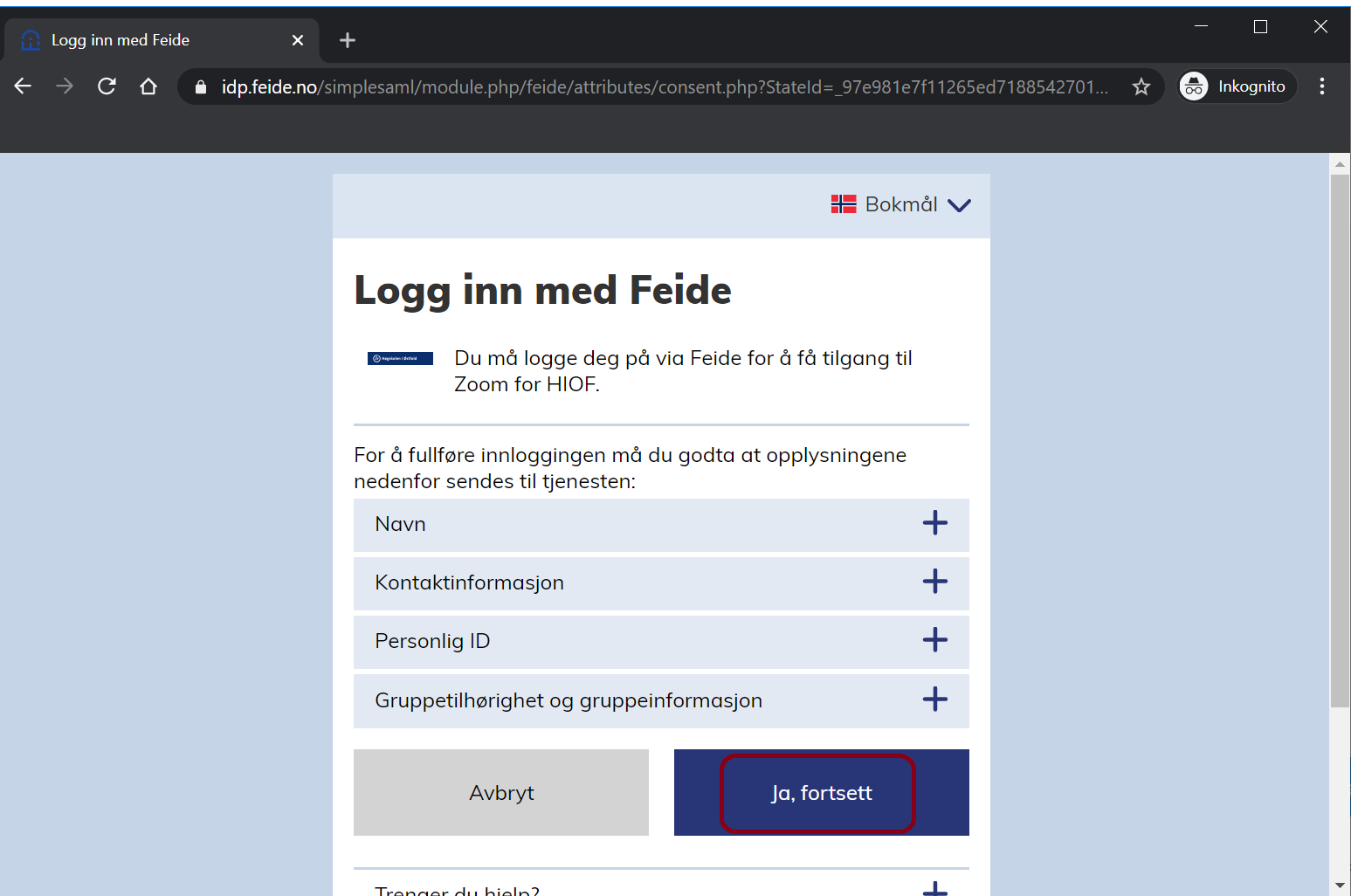Viewport: 1351px width, 896px height.
Task: Minimize the browser window
Action: coord(1202,26)
